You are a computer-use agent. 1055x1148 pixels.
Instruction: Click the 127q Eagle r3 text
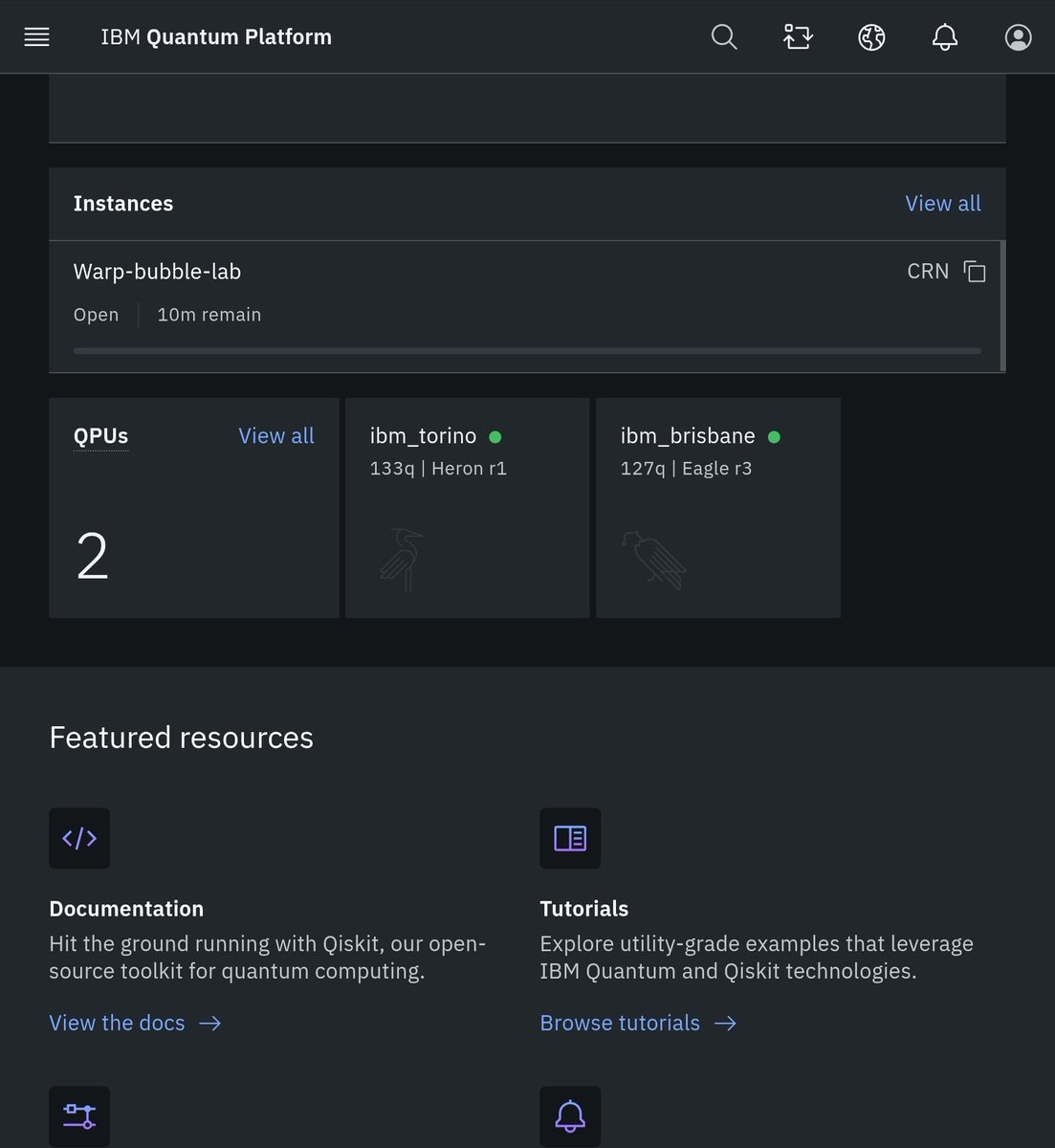pos(686,469)
